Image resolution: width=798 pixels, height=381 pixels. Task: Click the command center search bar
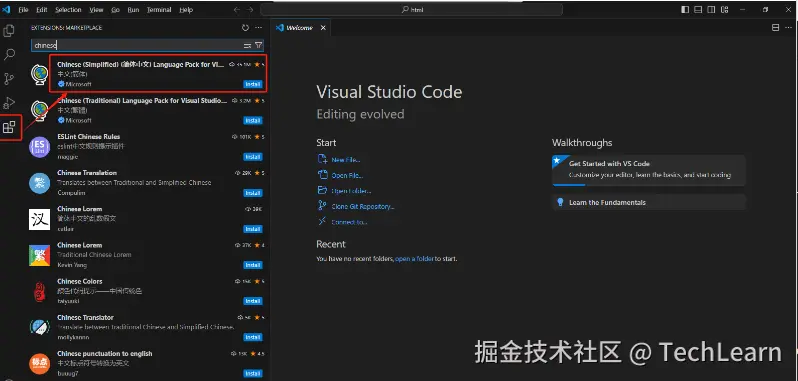tap(411, 10)
